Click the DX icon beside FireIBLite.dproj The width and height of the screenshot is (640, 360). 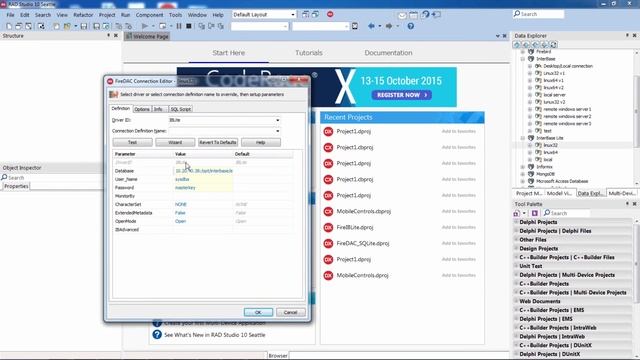tap(328, 227)
